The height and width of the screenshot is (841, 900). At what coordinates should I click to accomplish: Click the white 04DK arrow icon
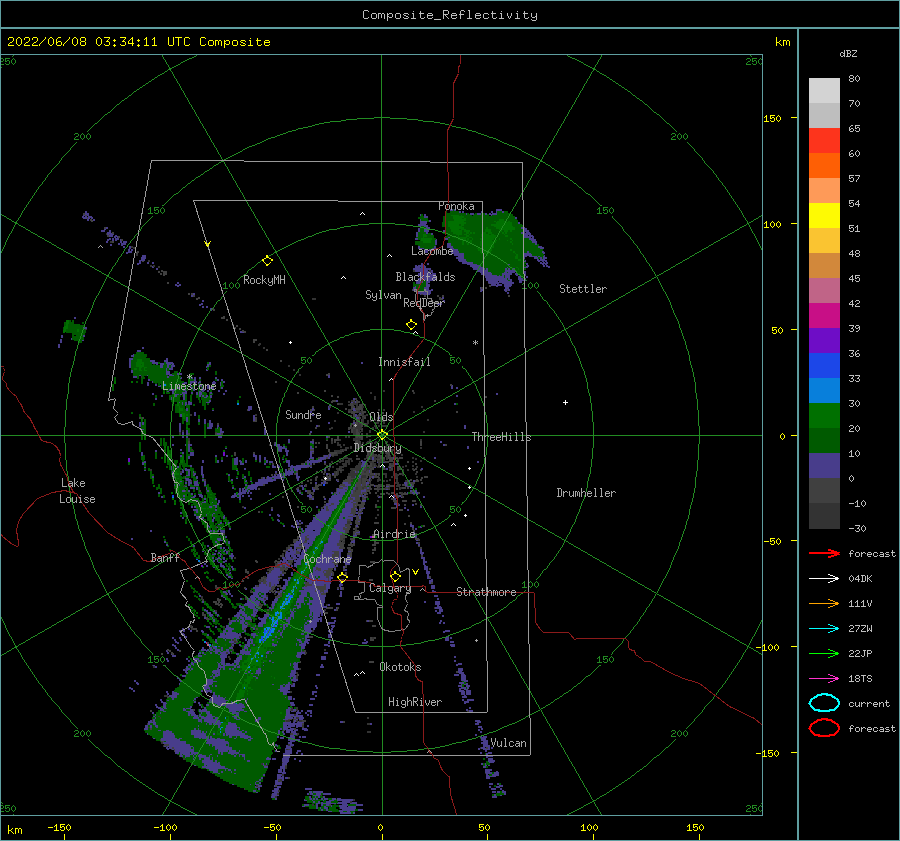824,578
